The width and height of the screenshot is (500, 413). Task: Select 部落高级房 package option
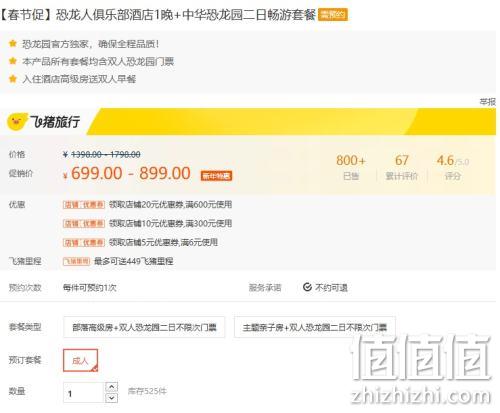pos(144,327)
